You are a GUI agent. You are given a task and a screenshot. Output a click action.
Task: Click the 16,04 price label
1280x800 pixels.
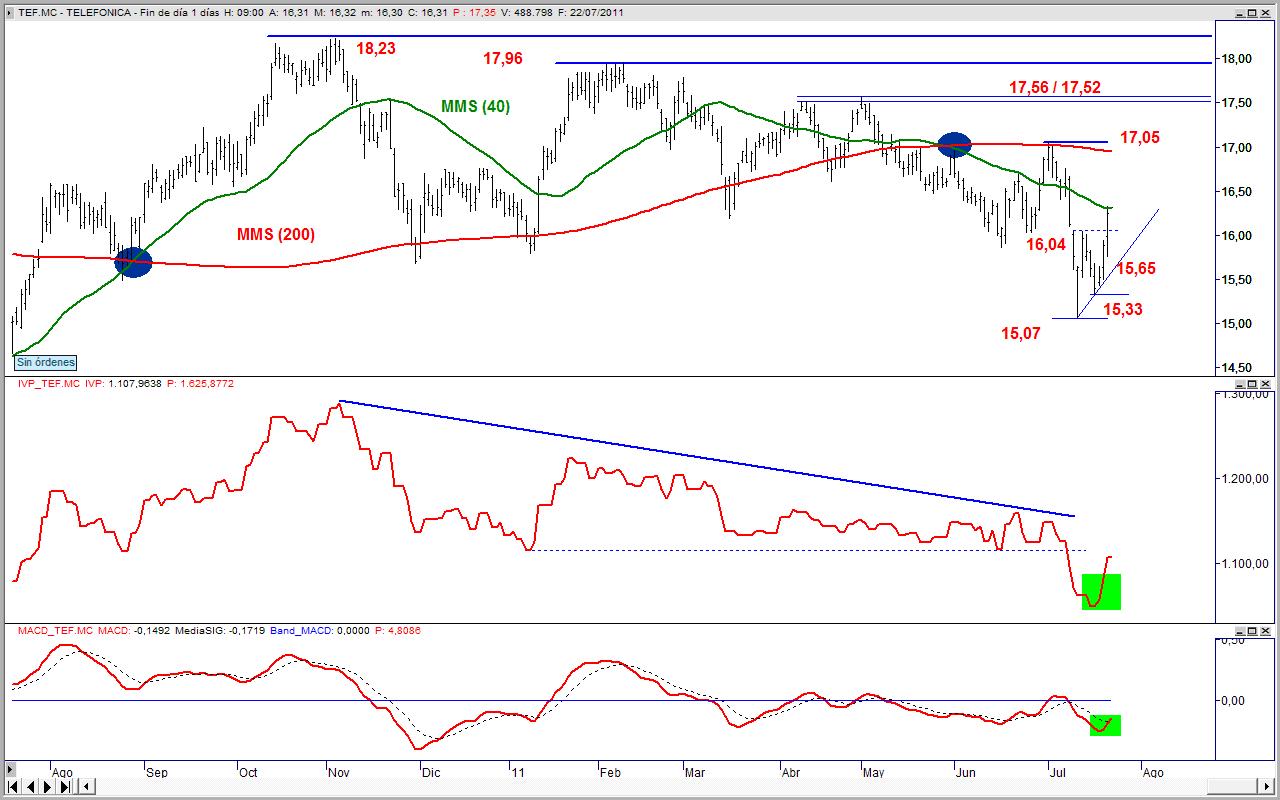[1047, 243]
